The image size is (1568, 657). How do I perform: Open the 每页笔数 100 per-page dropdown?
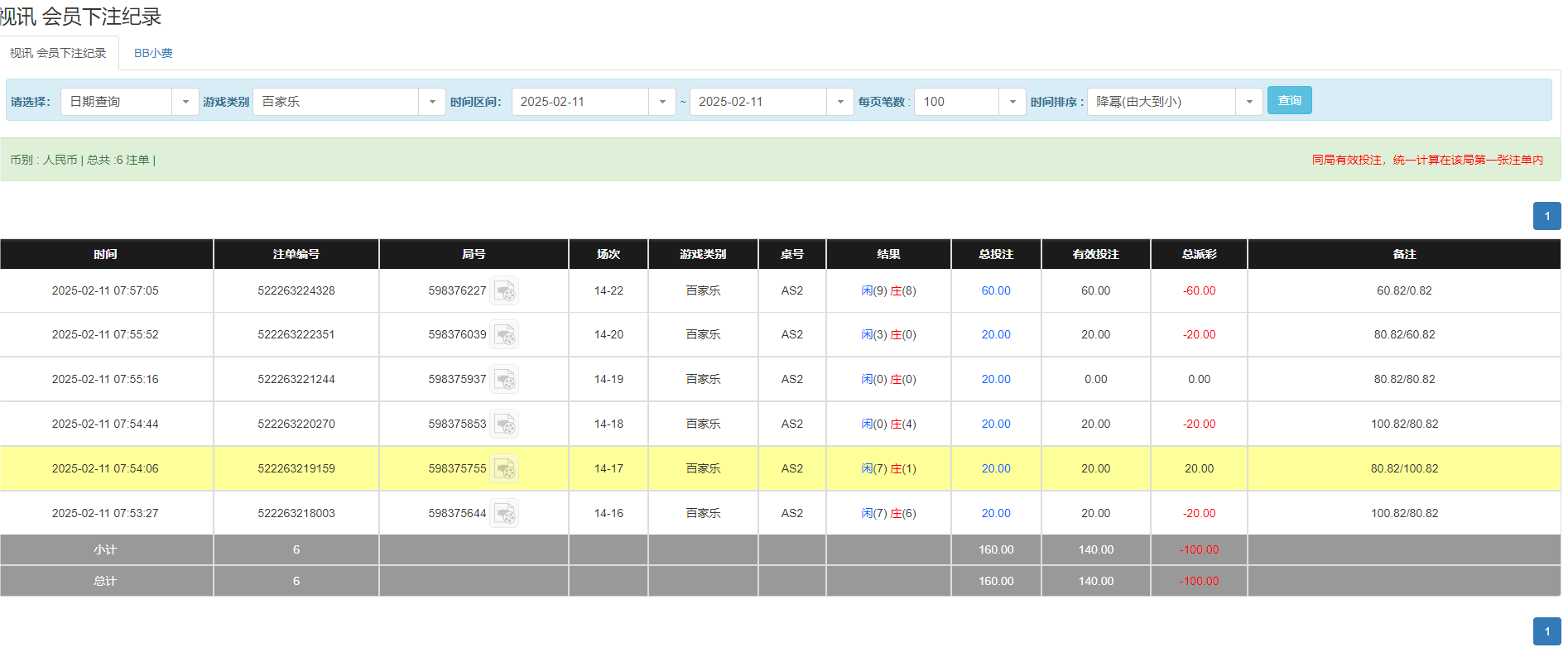click(1012, 102)
